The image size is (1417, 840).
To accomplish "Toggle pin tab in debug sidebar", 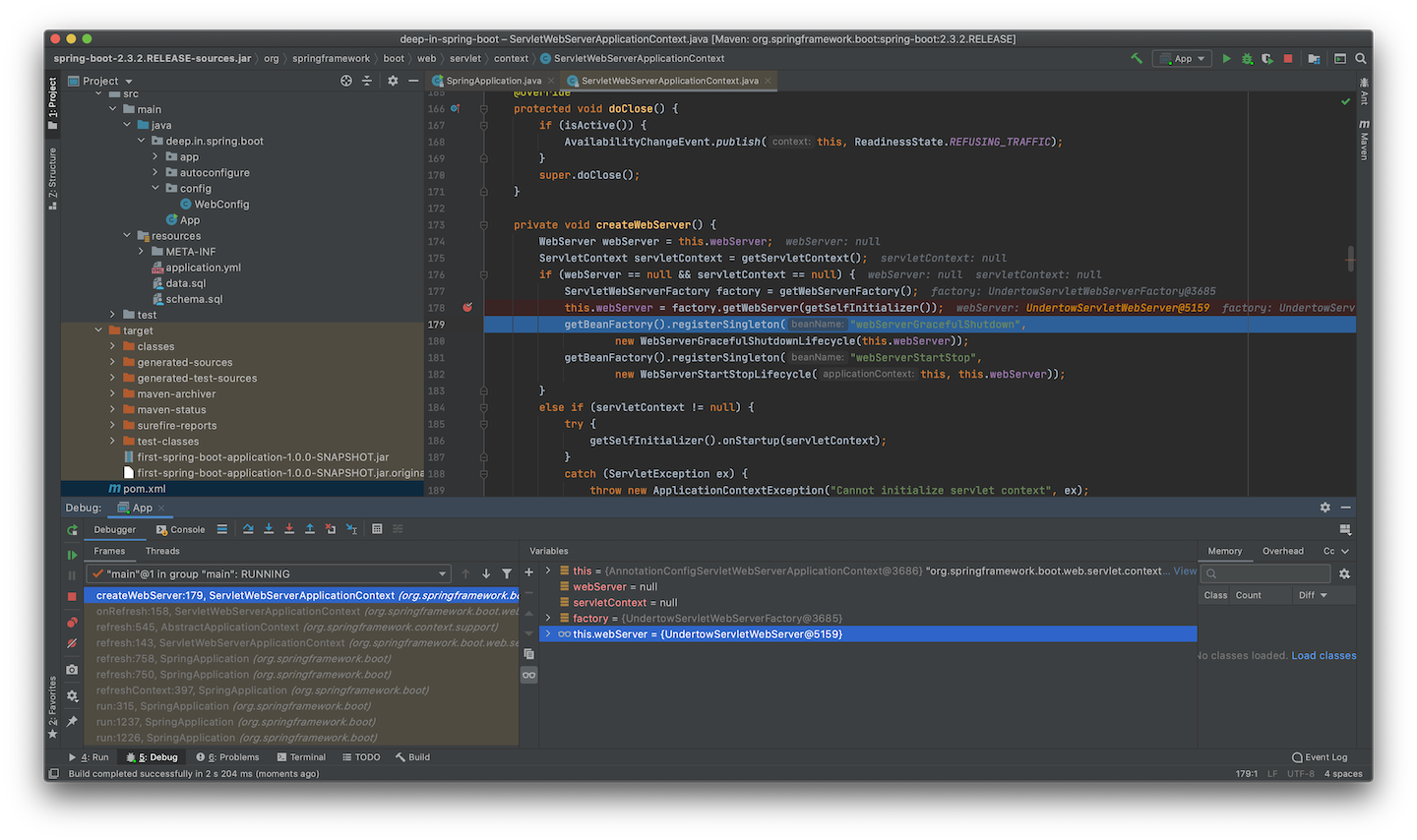I will 72,721.
